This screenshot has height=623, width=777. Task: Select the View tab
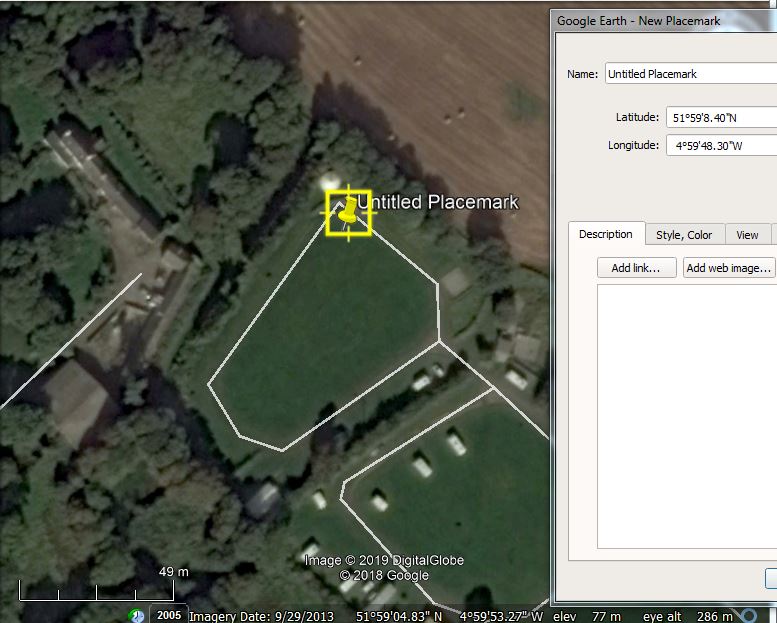point(747,235)
